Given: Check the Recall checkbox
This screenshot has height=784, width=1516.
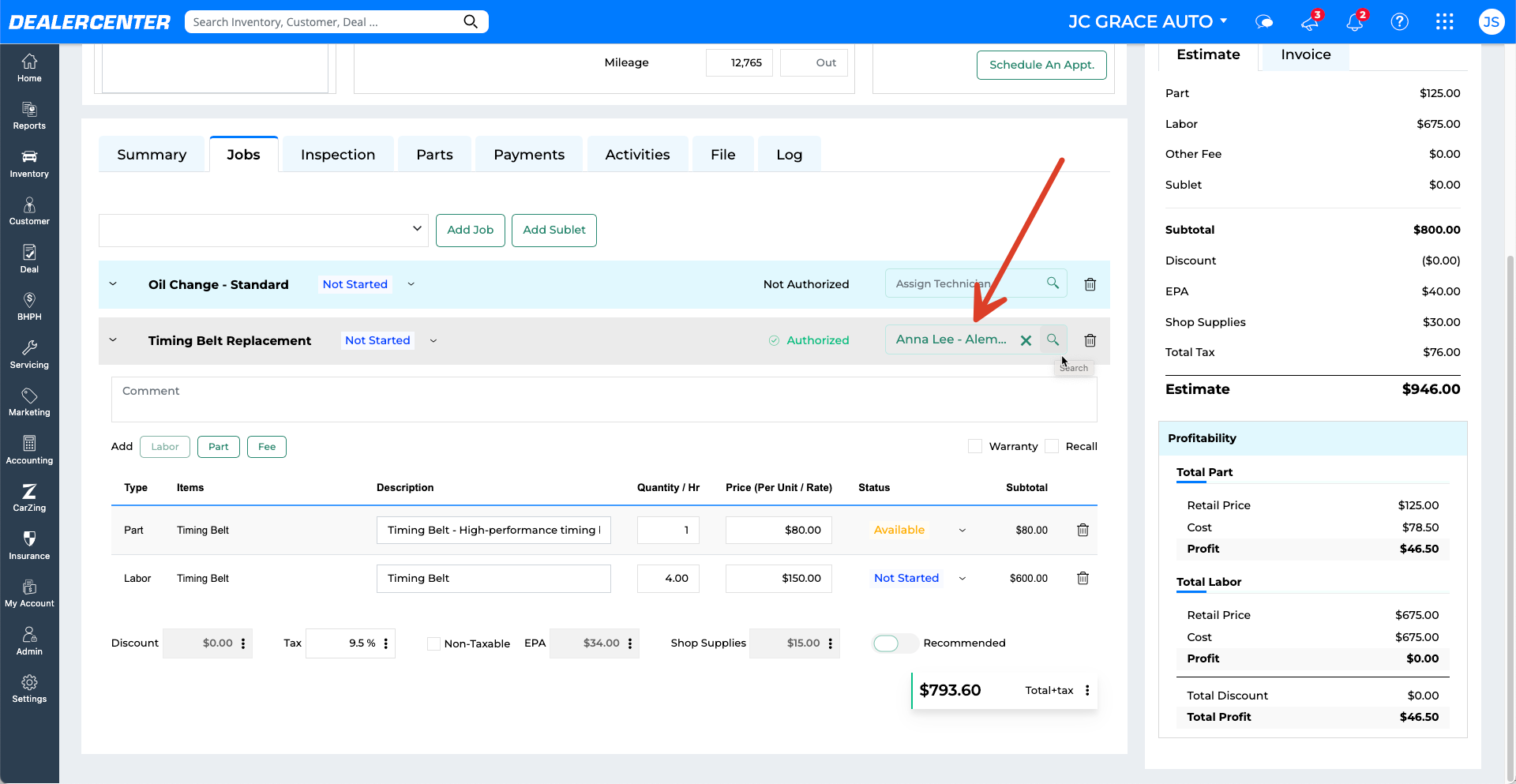Looking at the screenshot, I should tap(1052, 446).
